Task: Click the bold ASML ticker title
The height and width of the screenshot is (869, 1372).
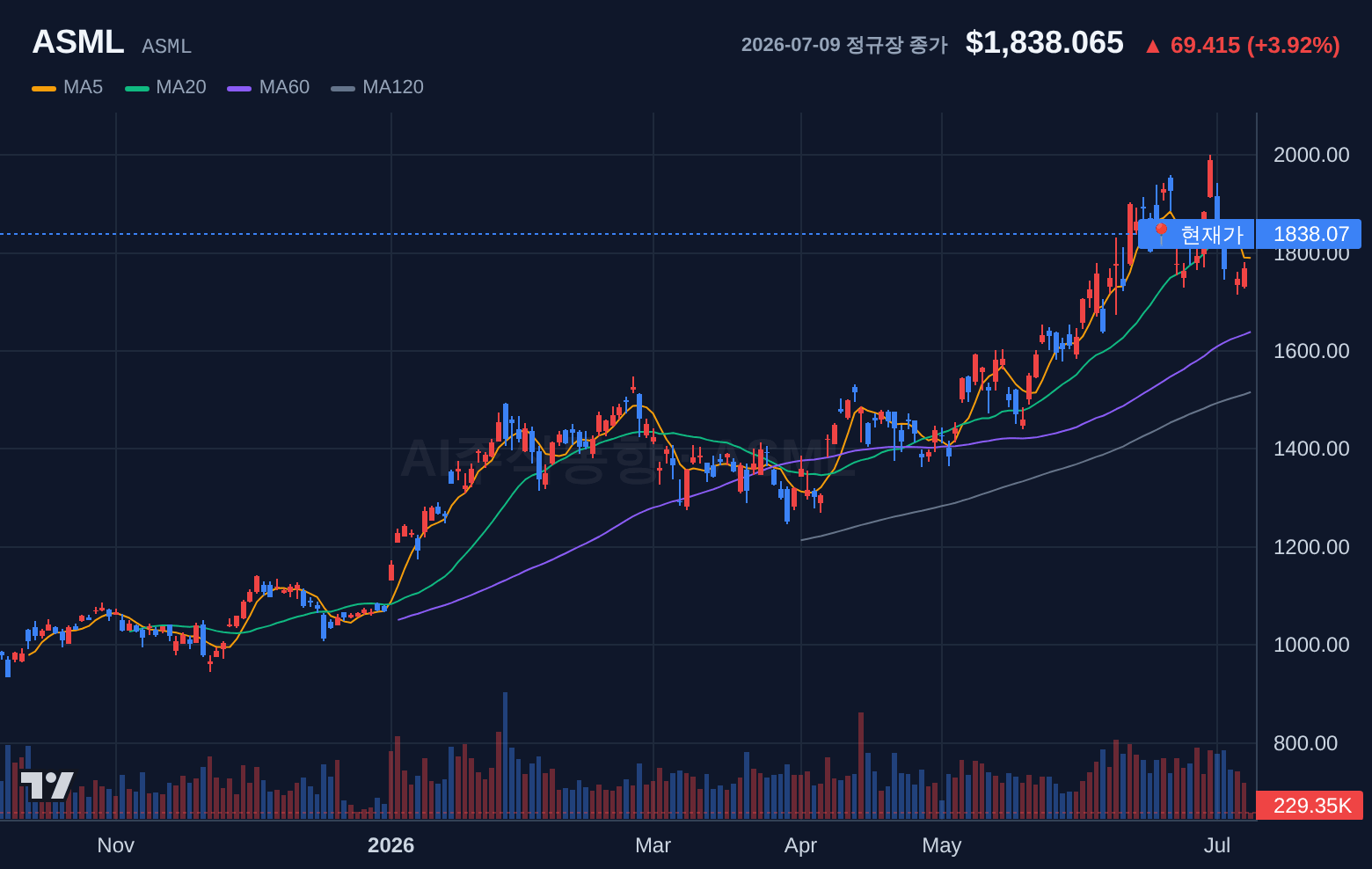Action: pos(78,42)
